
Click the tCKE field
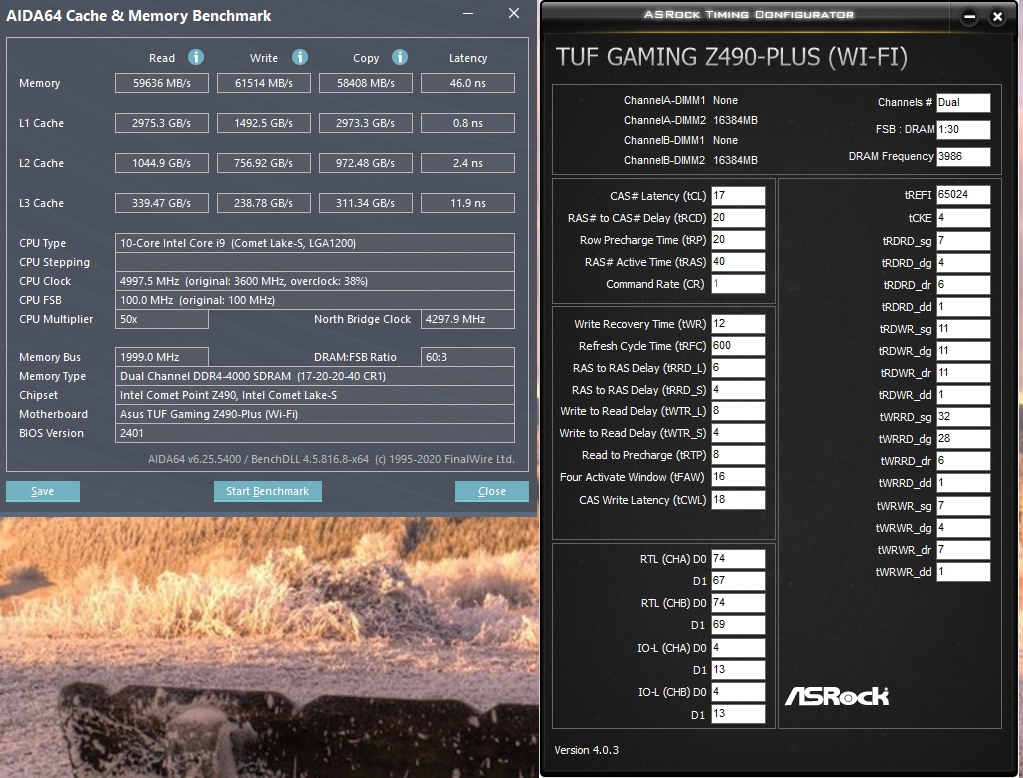tap(963, 218)
